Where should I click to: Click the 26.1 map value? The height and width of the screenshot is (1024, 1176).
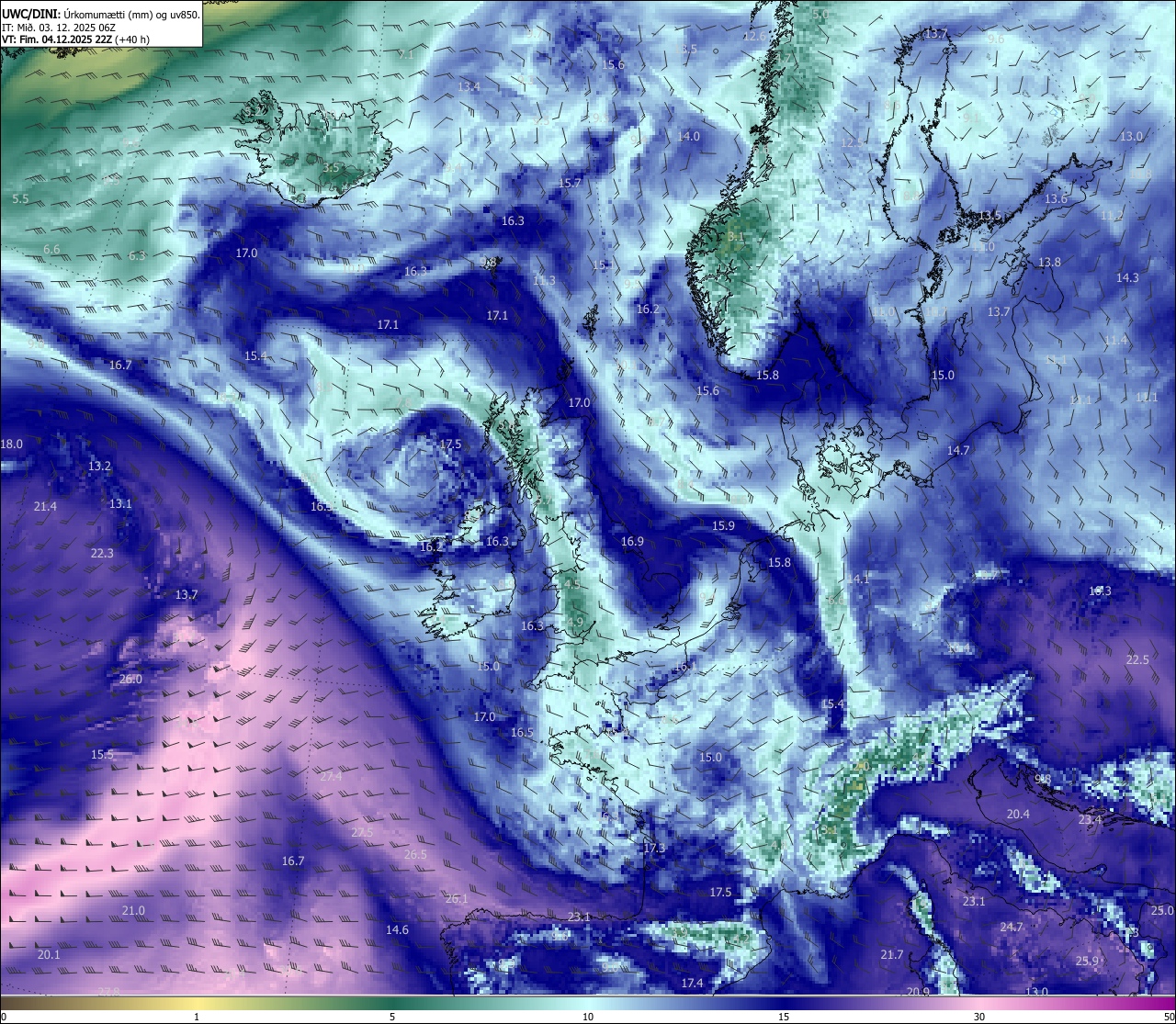click(457, 899)
